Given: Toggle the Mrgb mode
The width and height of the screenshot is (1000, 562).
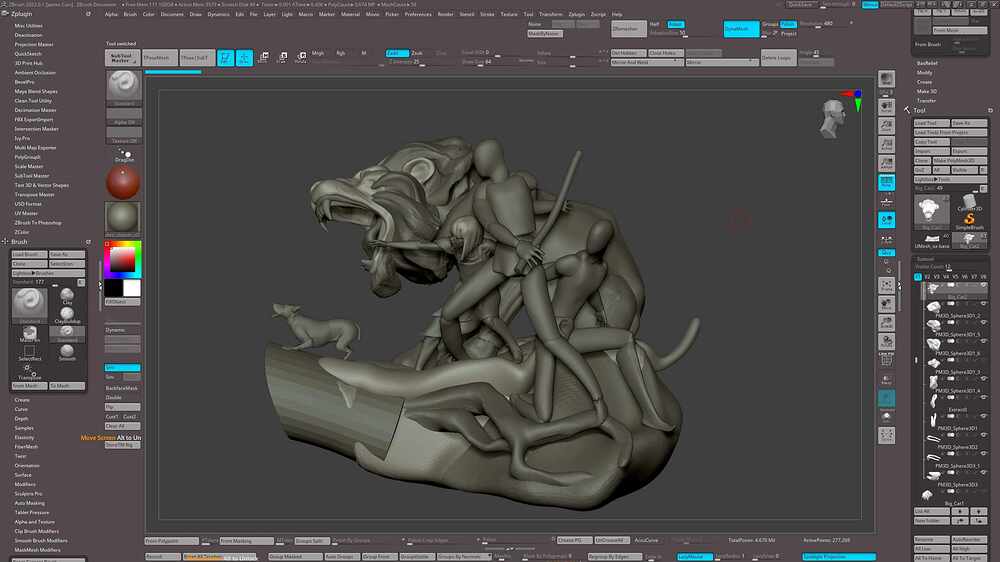Looking at the screenshot, I should coord(318,53).
